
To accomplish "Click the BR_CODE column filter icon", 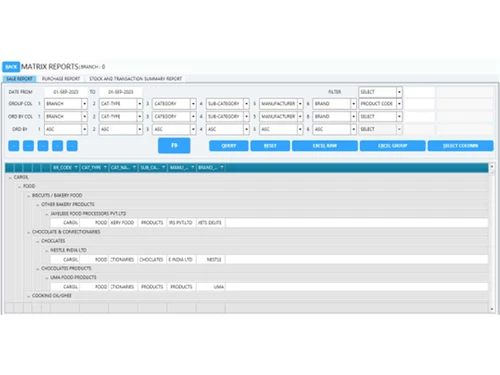I will coord(76,167).
